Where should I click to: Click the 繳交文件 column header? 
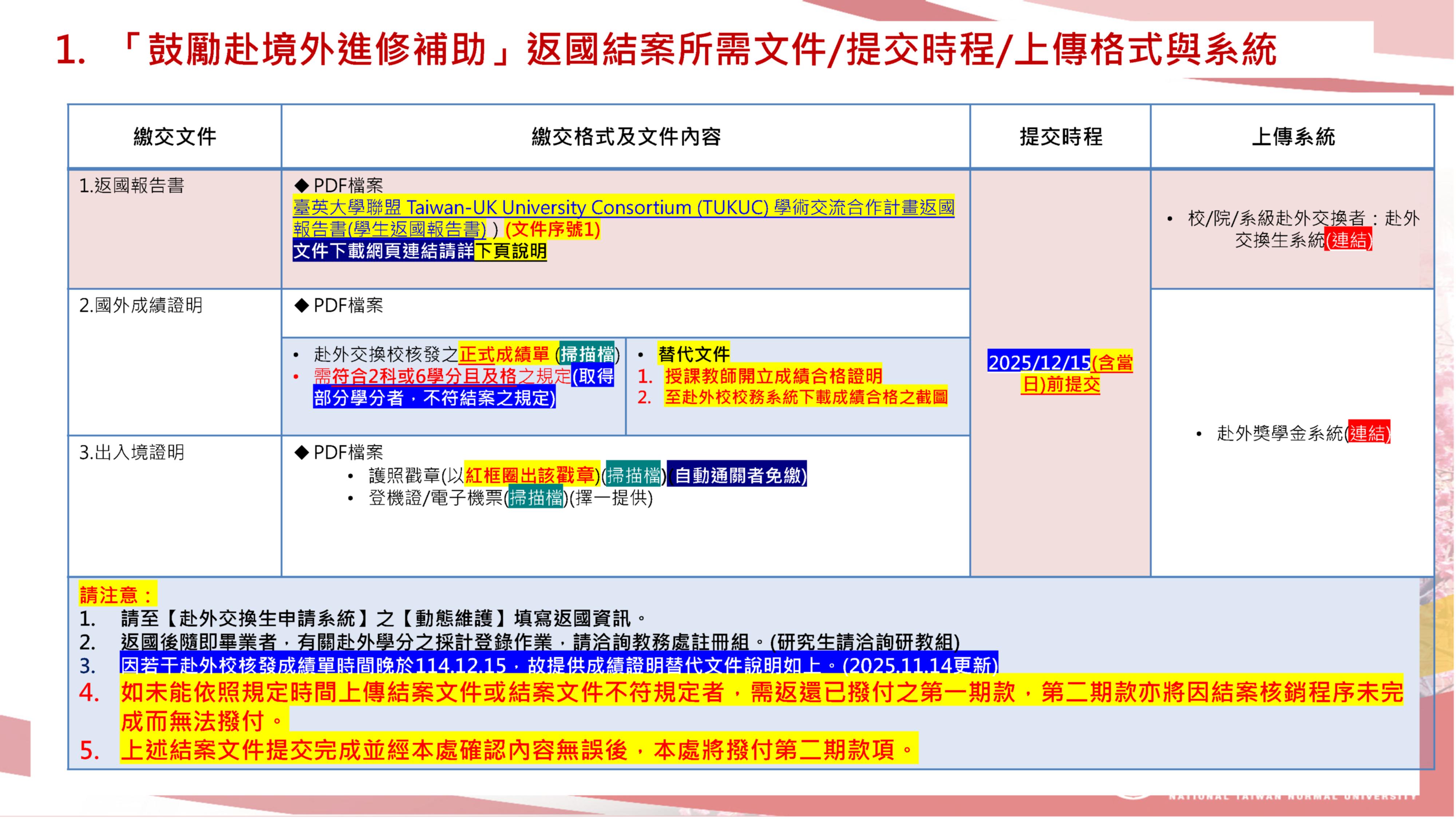[175, 137]
